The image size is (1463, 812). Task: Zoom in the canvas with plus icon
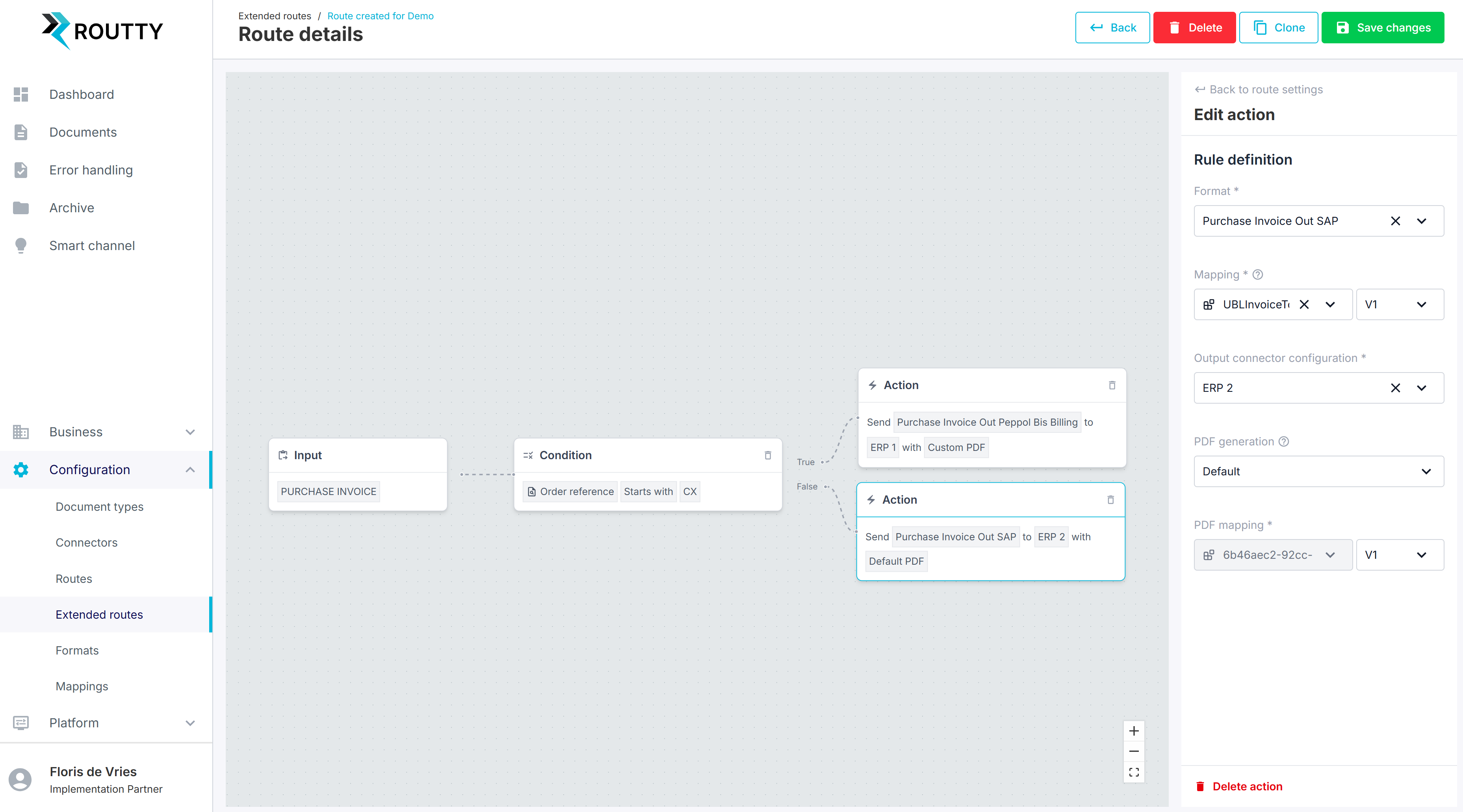coord(1134,731)
